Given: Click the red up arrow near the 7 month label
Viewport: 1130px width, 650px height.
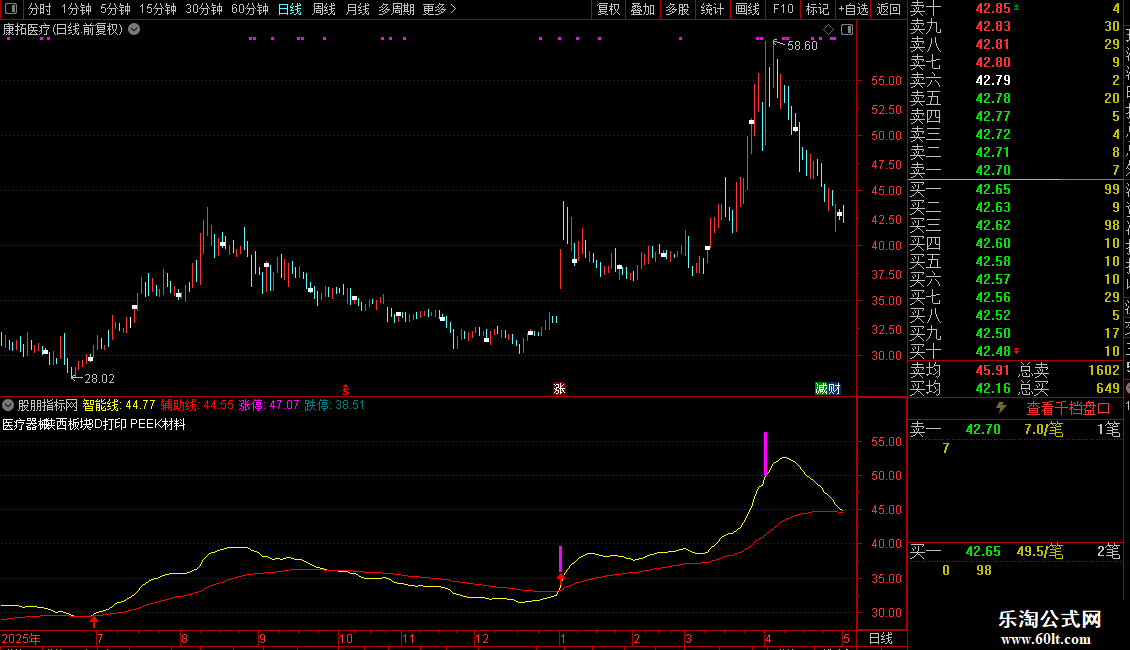Looking at the screenshot, I should pos(94,620).
